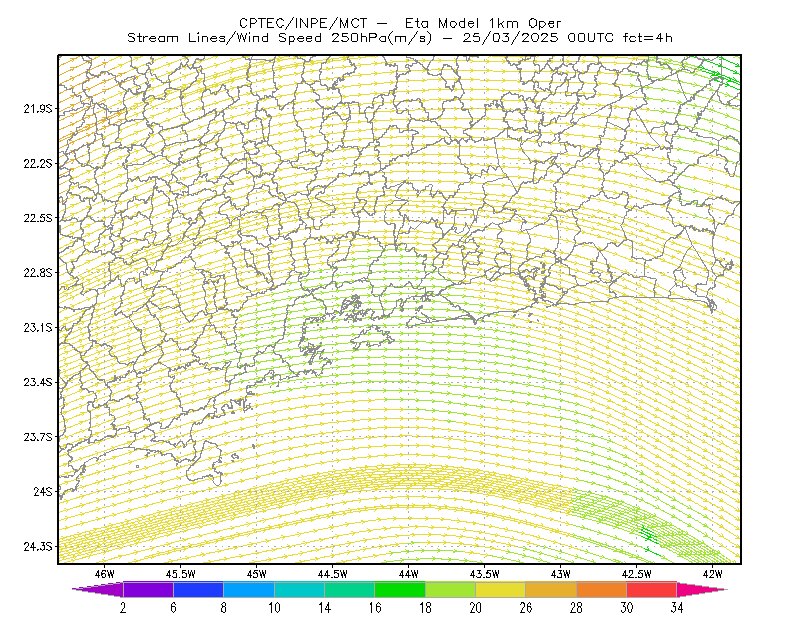Screen dimensions: 800x618
Task: Click the subtitle 'Stream Lines/Wind Speed 250hPa(m/s)'
Action: click(x=279, y=38)
